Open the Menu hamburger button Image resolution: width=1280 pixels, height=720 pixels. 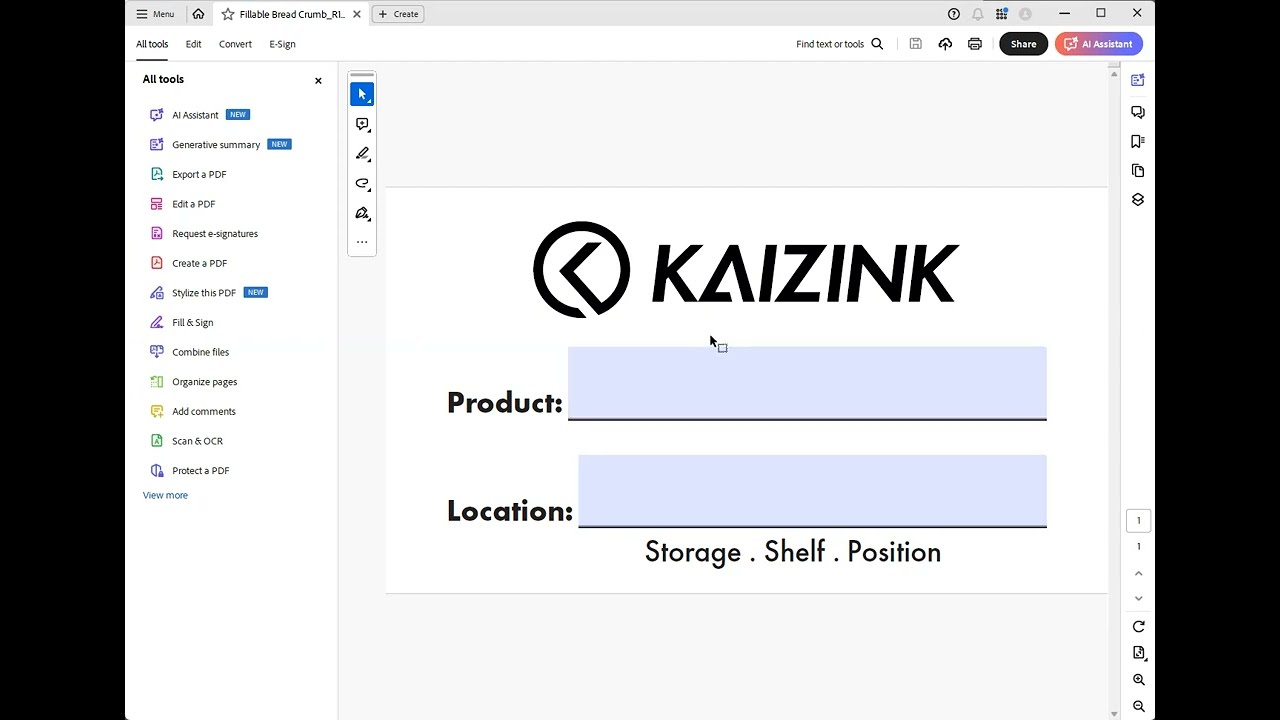[155, 14]
